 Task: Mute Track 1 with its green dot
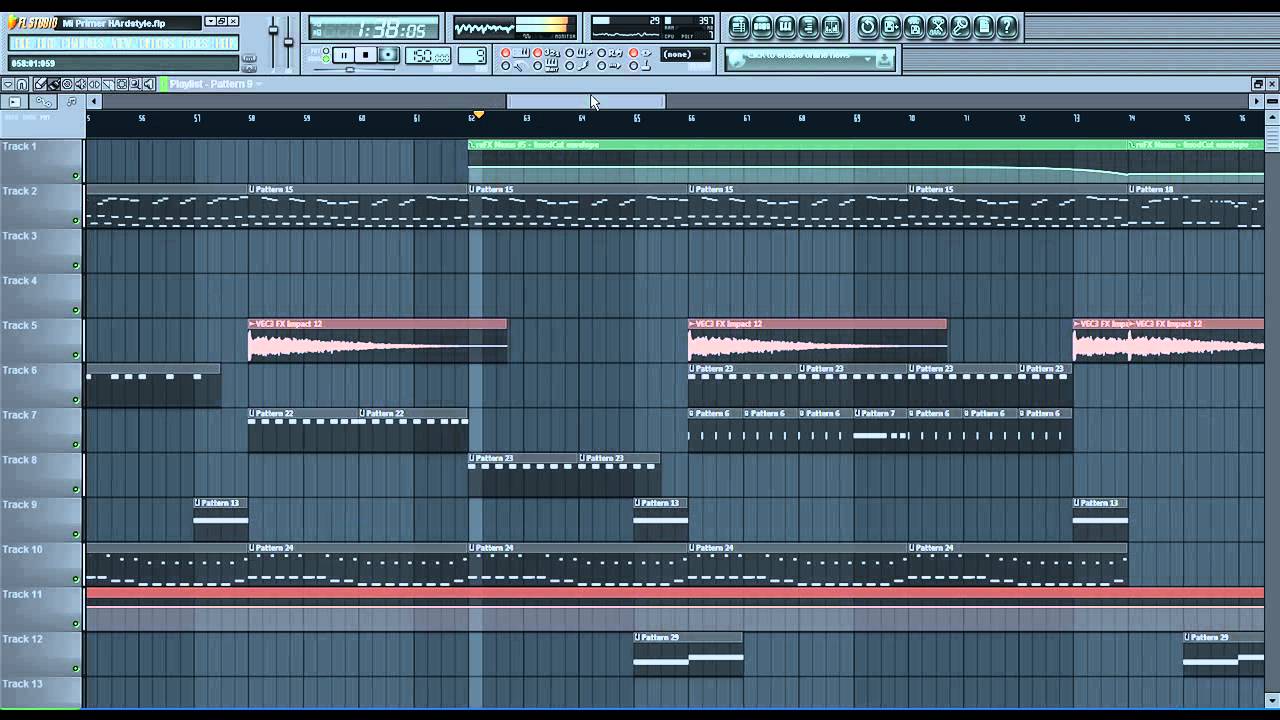click(x=76, y=176)
